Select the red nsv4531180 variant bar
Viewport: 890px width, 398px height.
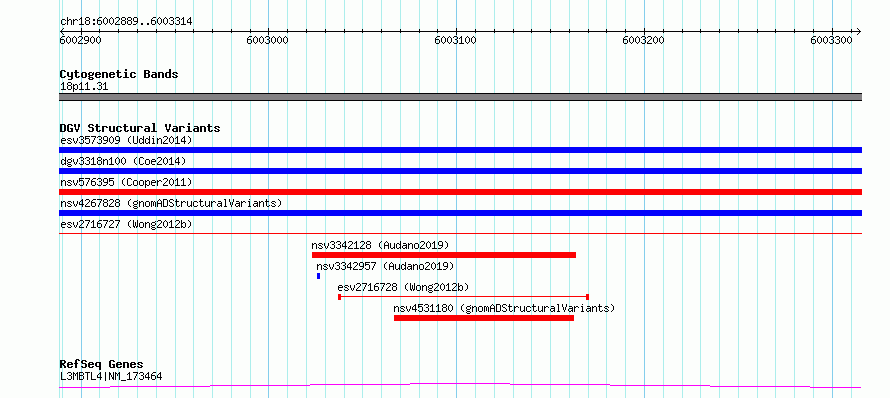[484, 318]
